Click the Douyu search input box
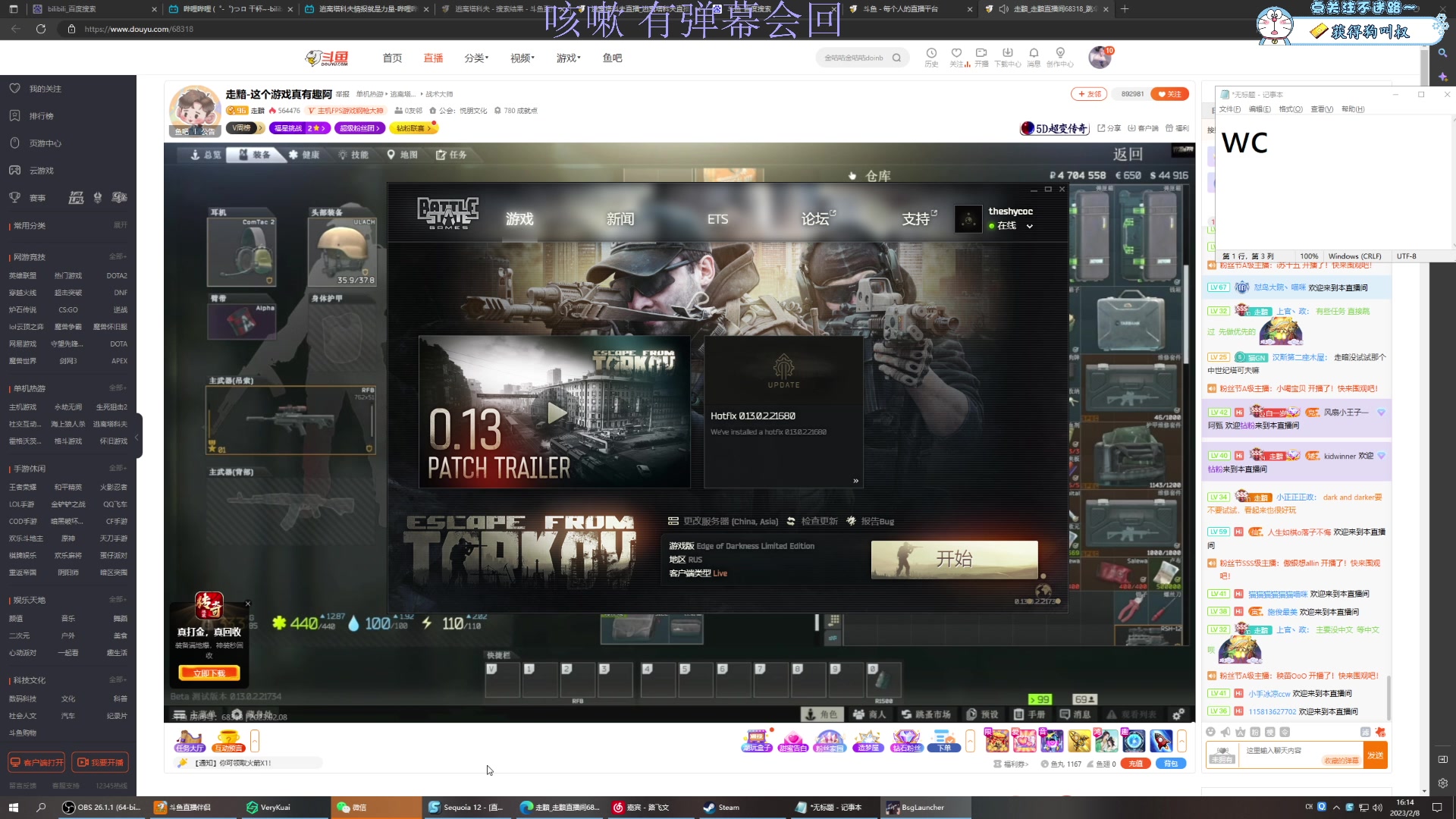This screenshot has width=1456, height=819. click(x=855, y=58)
